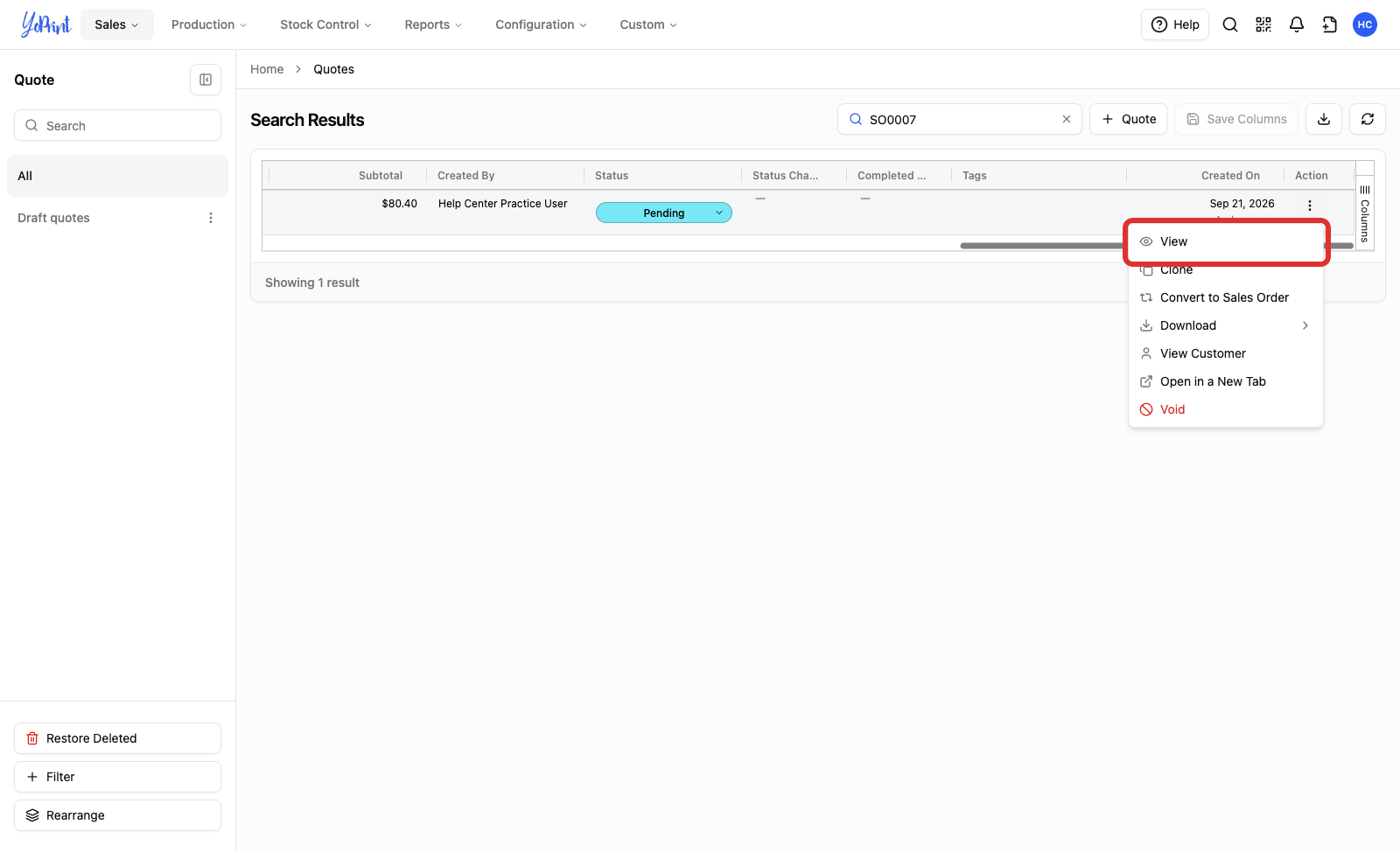Click the YoPrint logo
This screenshot has height=852, width=1400.
click(x=46, y=24)
